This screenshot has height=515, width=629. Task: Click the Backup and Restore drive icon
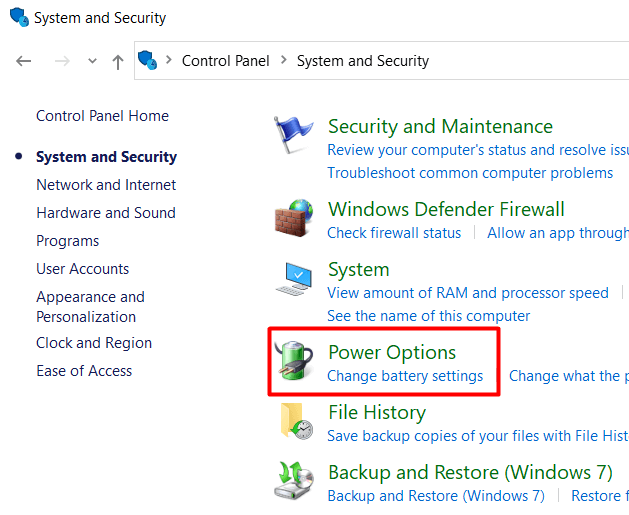(293, 481)
